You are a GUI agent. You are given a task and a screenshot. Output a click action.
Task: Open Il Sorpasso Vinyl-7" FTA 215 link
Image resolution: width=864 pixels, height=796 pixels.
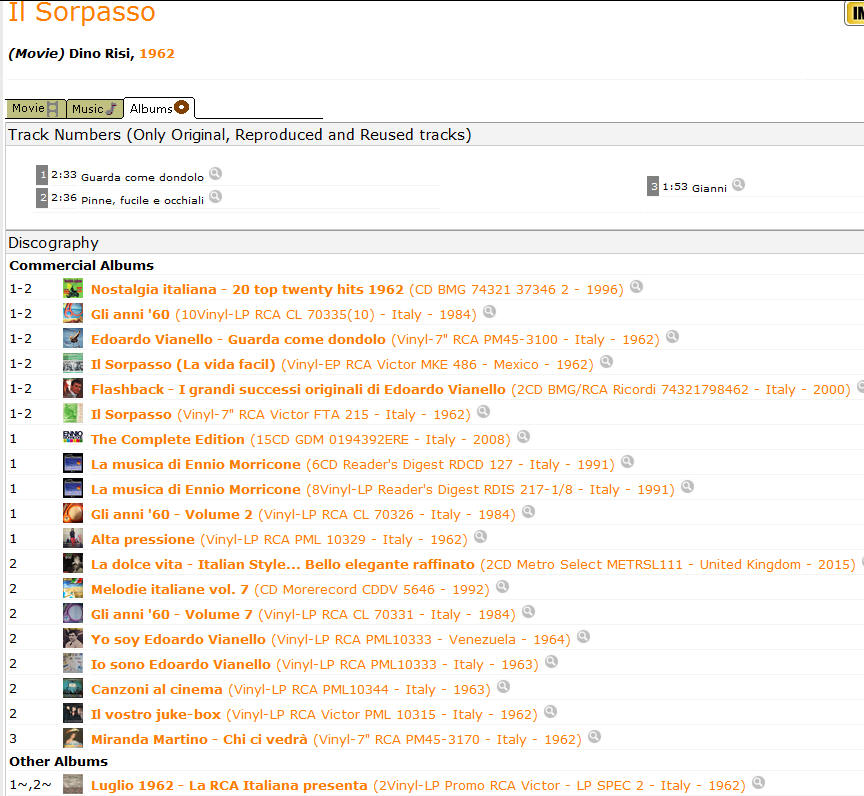tap(280, 414)
